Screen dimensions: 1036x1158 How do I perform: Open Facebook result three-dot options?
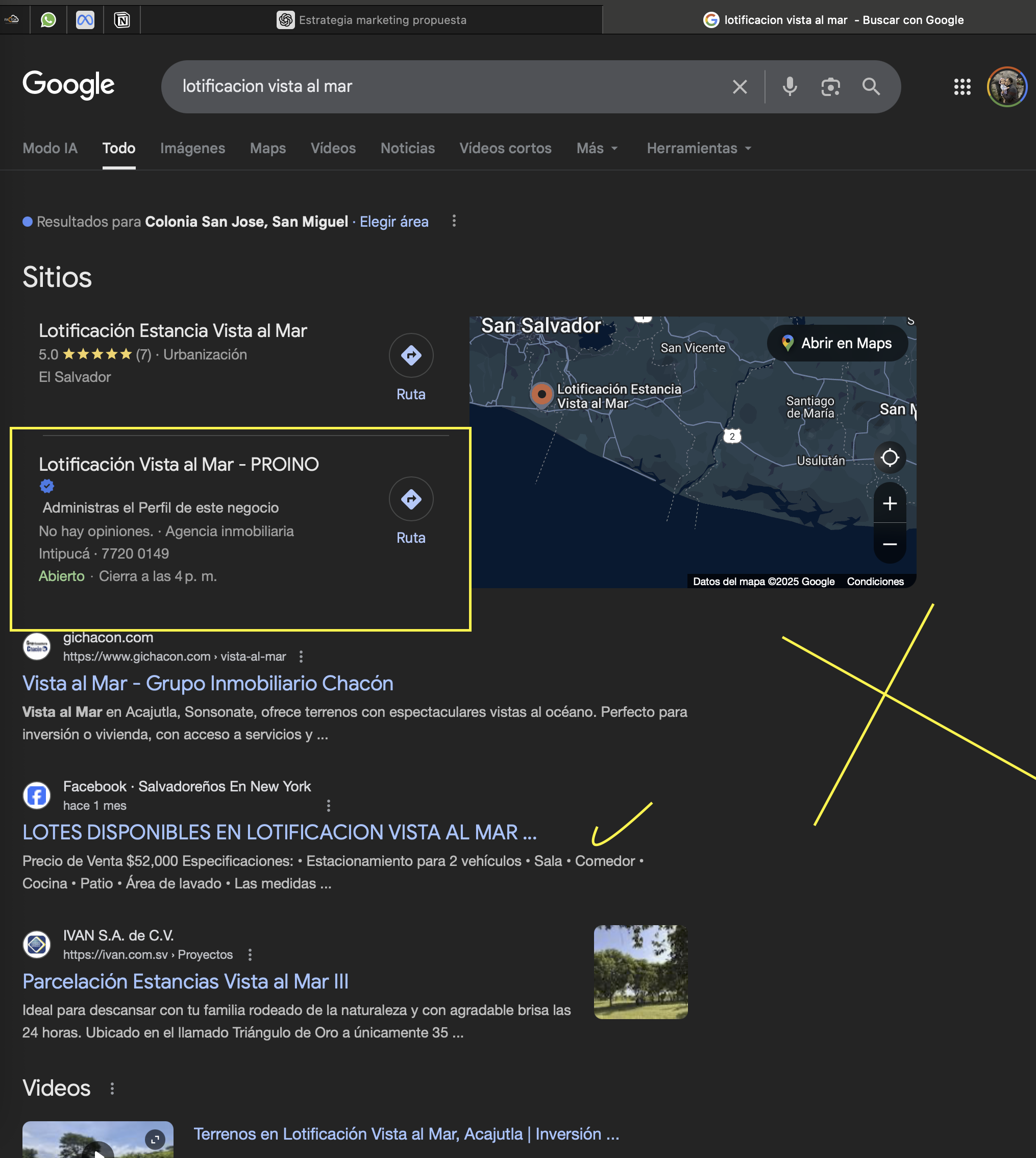pos(329,805)
